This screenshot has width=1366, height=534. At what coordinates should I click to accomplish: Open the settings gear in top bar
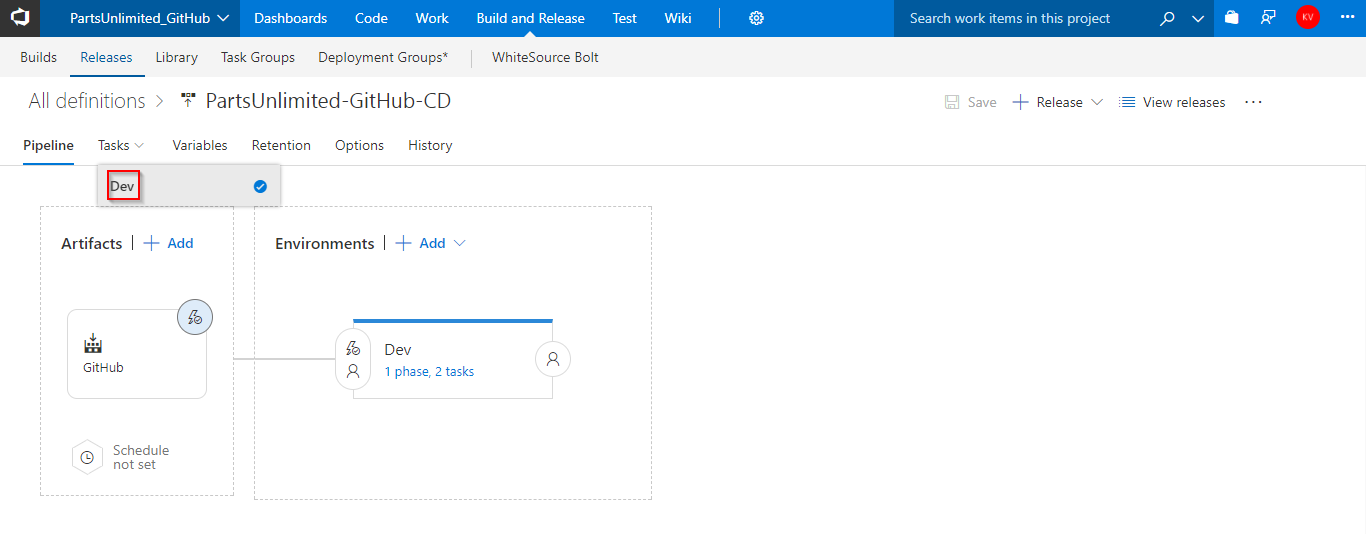[x=757, y=18]
